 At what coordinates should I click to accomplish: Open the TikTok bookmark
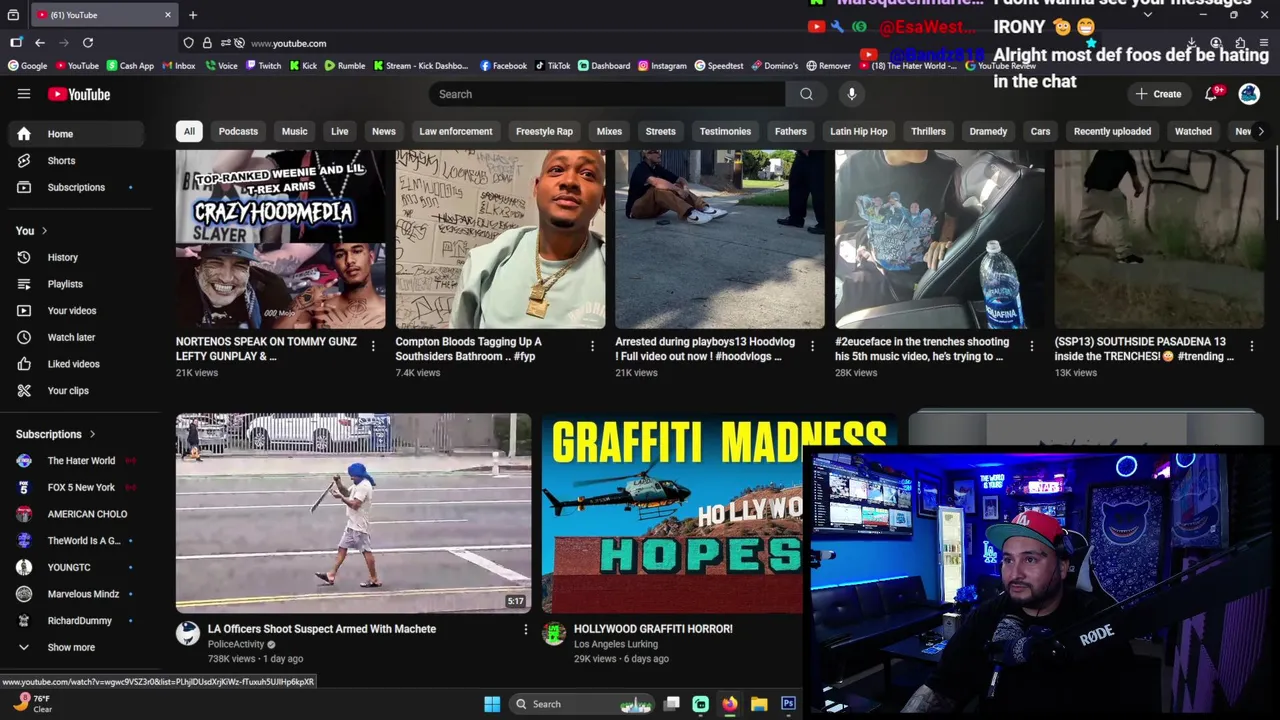(552, 66)
